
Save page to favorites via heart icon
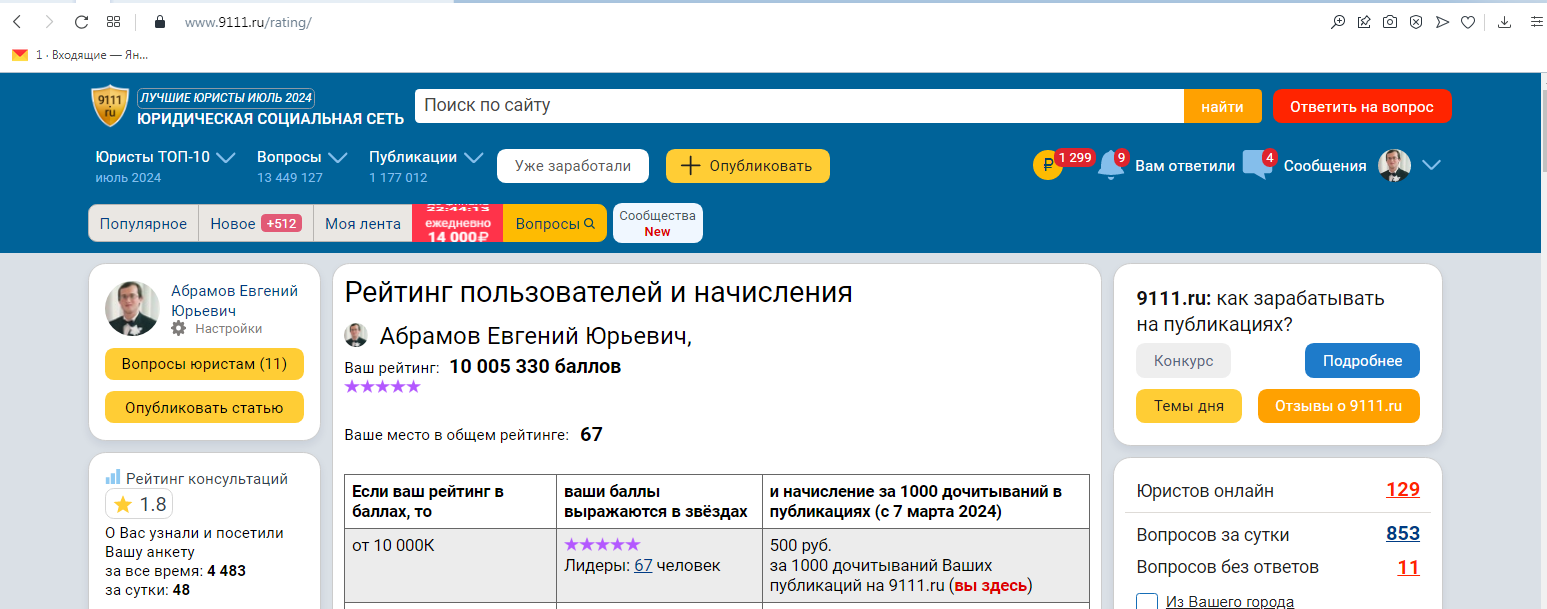coord(1468,21)
